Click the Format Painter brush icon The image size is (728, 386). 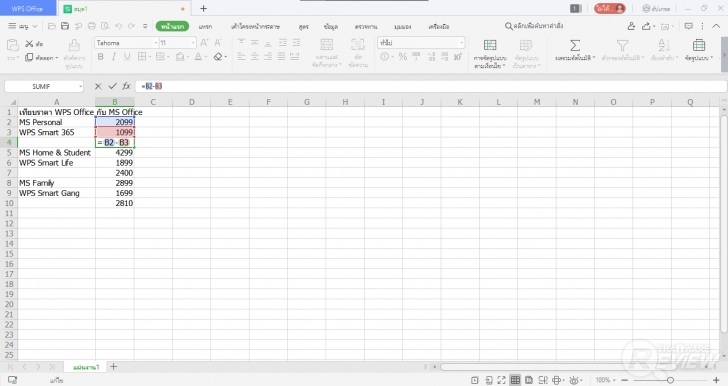click(x=73, y=45)
